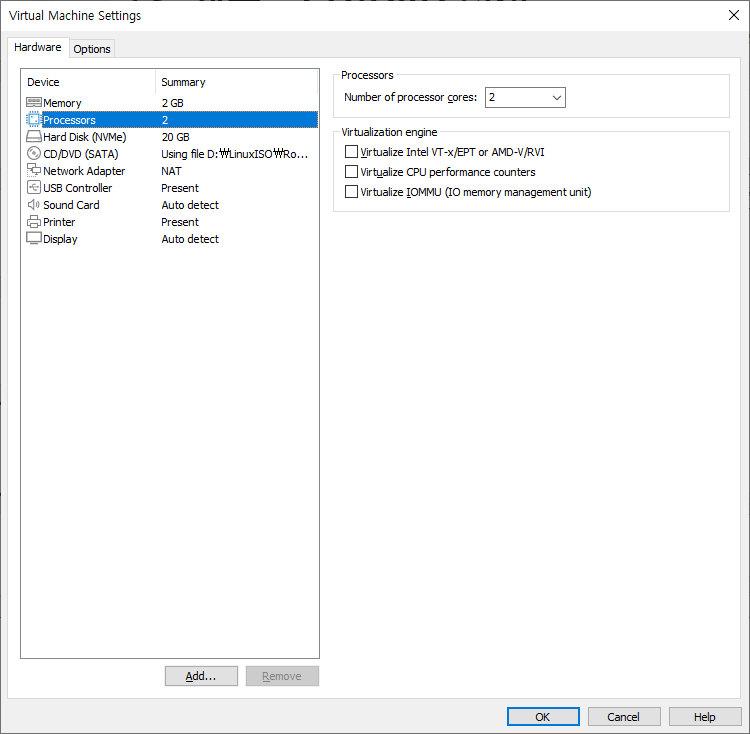Click the USB Controller icon
Viewport: 750px width, 734px height.
coord(33,187)
